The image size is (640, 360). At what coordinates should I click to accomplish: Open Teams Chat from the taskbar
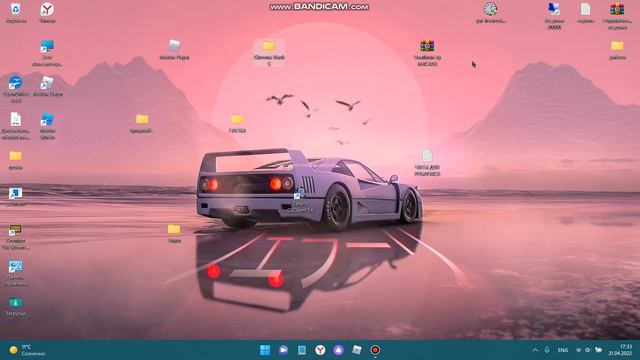(x=283, y=350)
